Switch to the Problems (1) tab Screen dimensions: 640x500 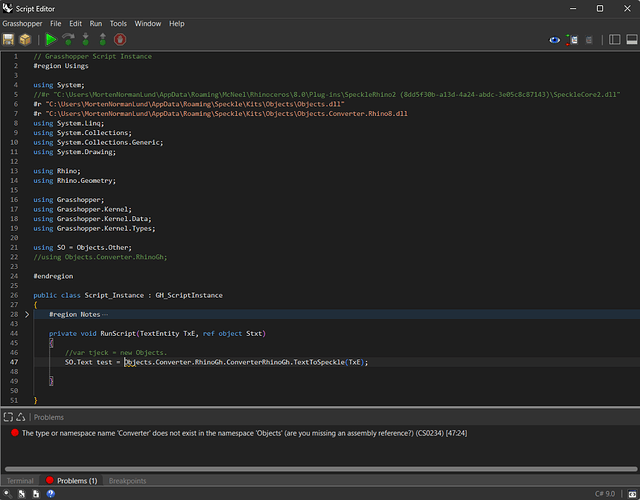point(72,481)
